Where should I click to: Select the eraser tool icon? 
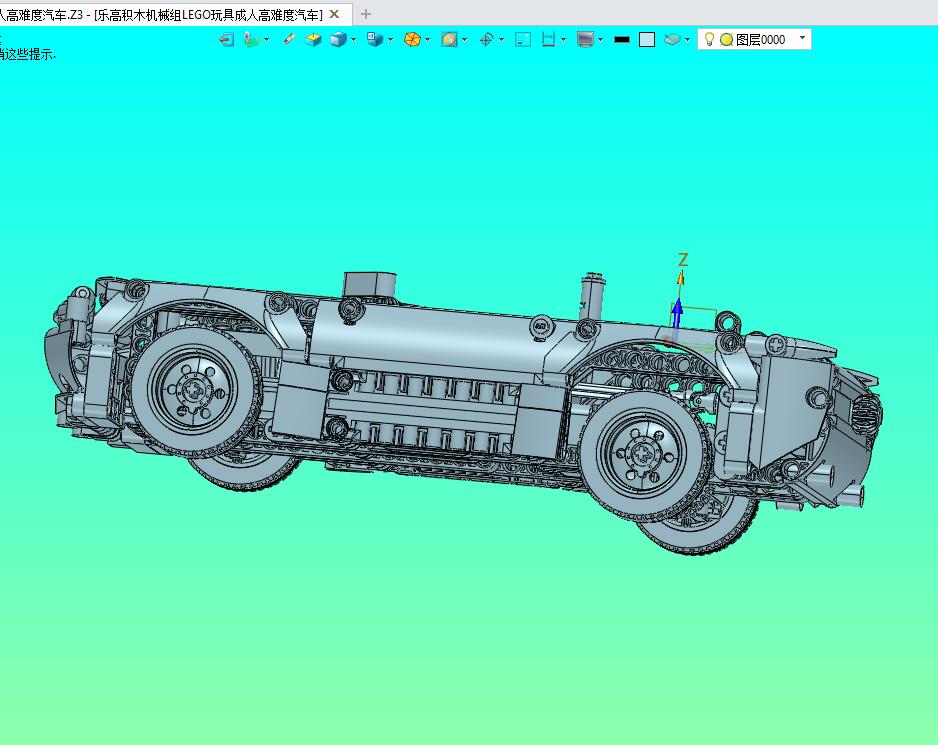289,39
